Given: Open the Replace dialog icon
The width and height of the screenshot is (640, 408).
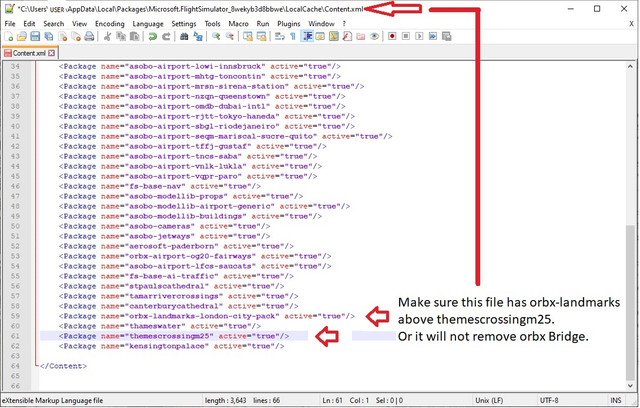Looking at the screenshot, I should 198,37.
